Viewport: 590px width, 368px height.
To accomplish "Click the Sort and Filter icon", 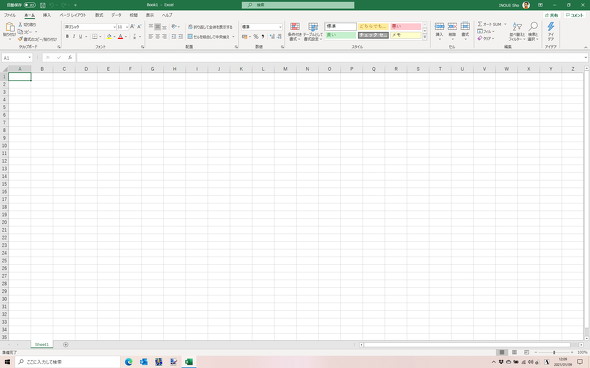I will [x=517, y=27].
